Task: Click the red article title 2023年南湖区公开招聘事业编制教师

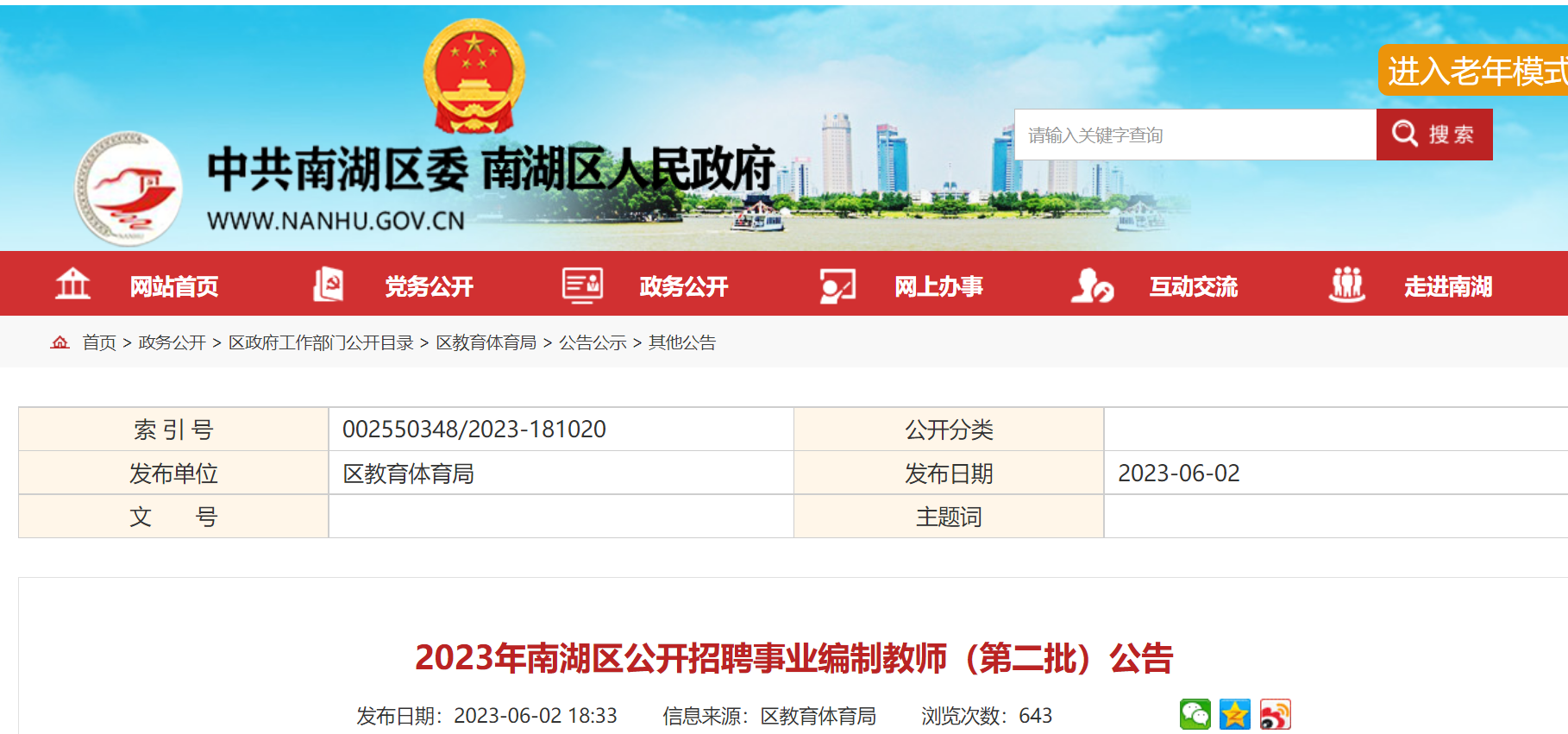Action: (x=793, y=658)
